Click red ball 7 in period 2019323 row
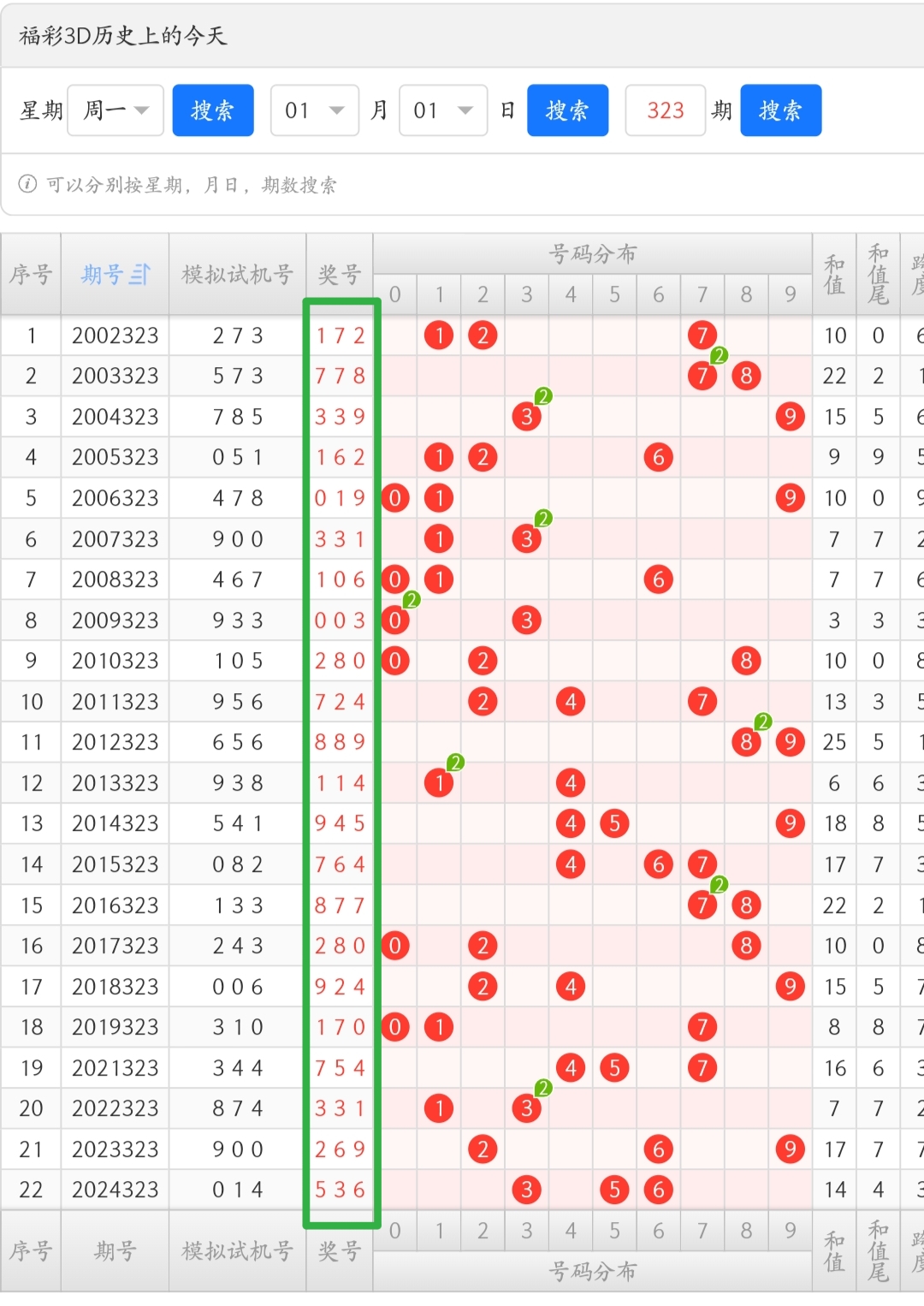 [702, 1027]
